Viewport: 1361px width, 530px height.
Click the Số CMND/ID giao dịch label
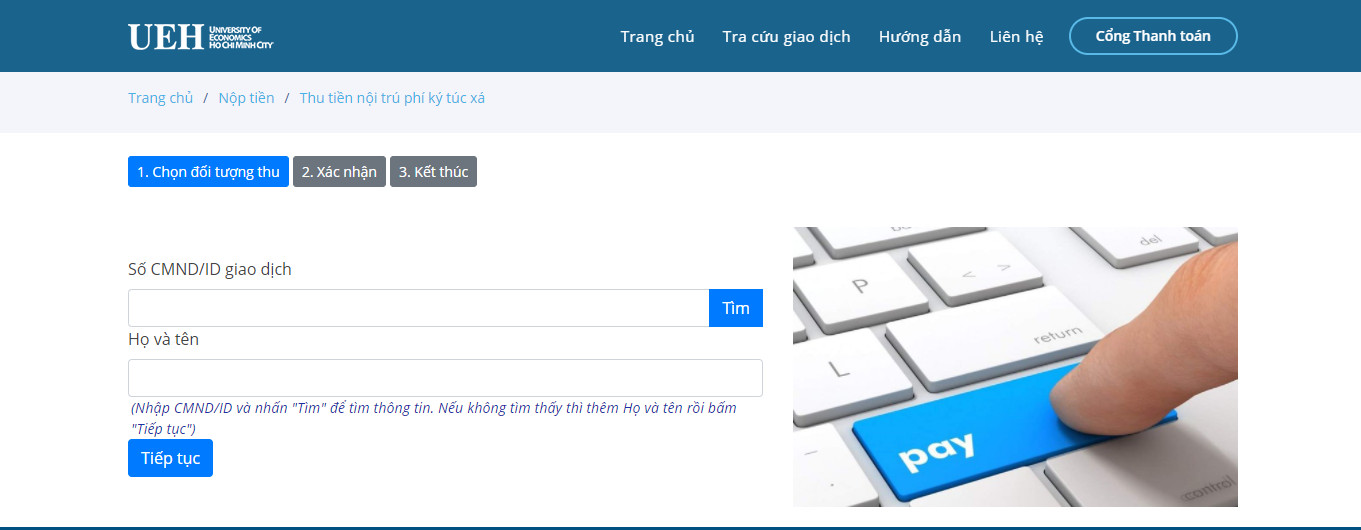tap(210, 269)
